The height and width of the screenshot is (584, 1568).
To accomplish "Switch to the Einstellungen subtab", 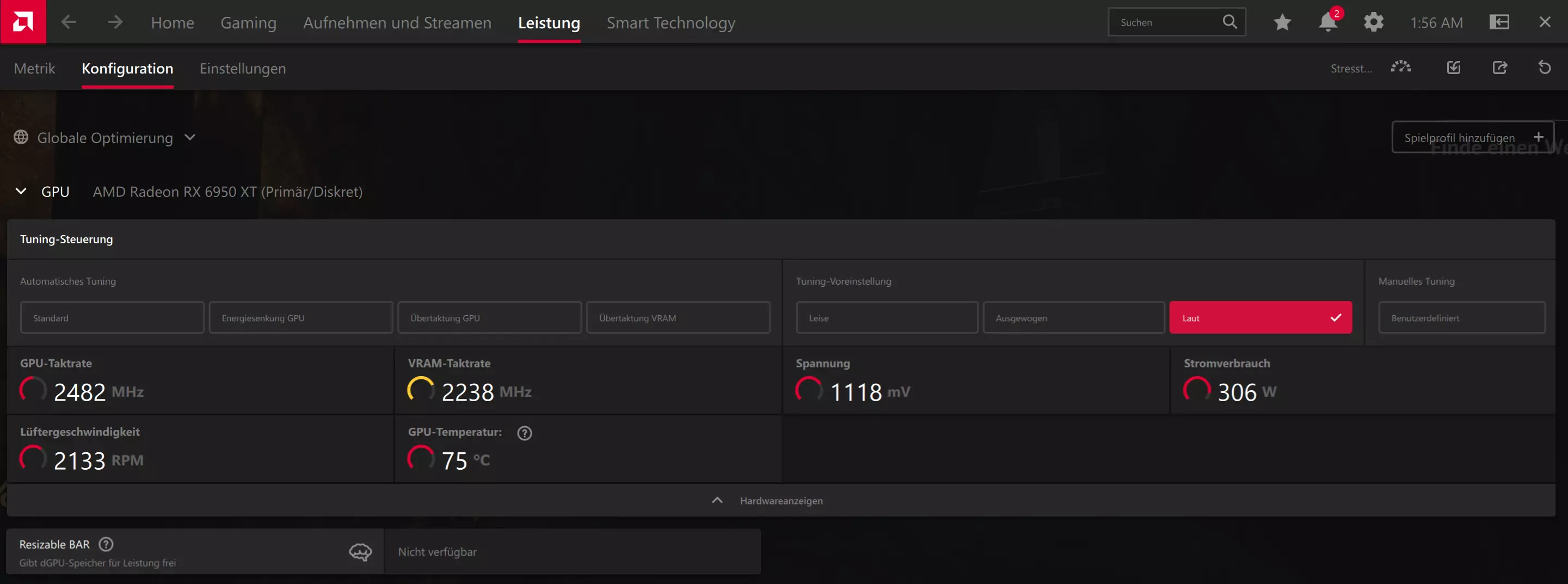I will (242, 68).
